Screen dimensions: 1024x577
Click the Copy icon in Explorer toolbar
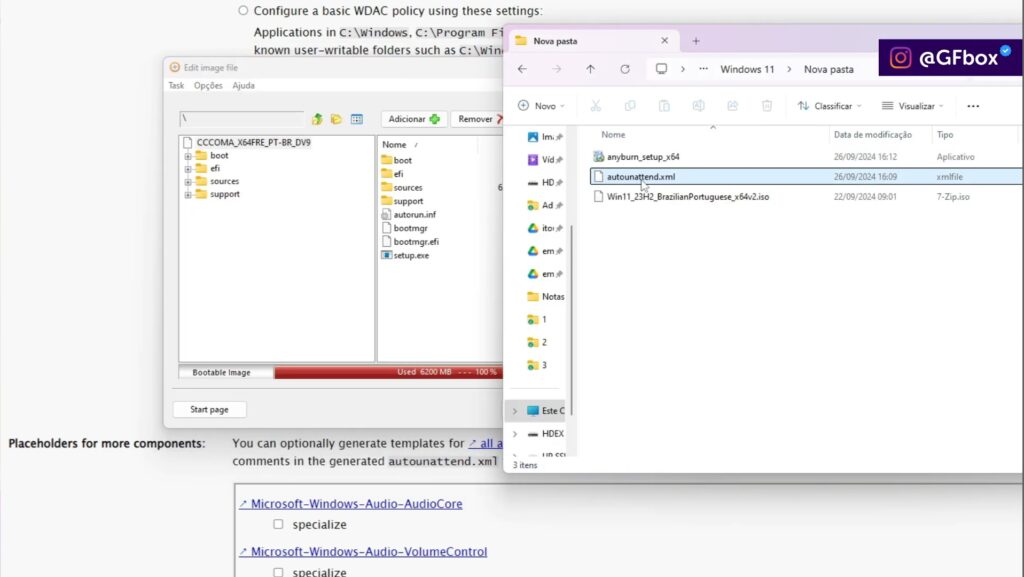click(630, 106)
